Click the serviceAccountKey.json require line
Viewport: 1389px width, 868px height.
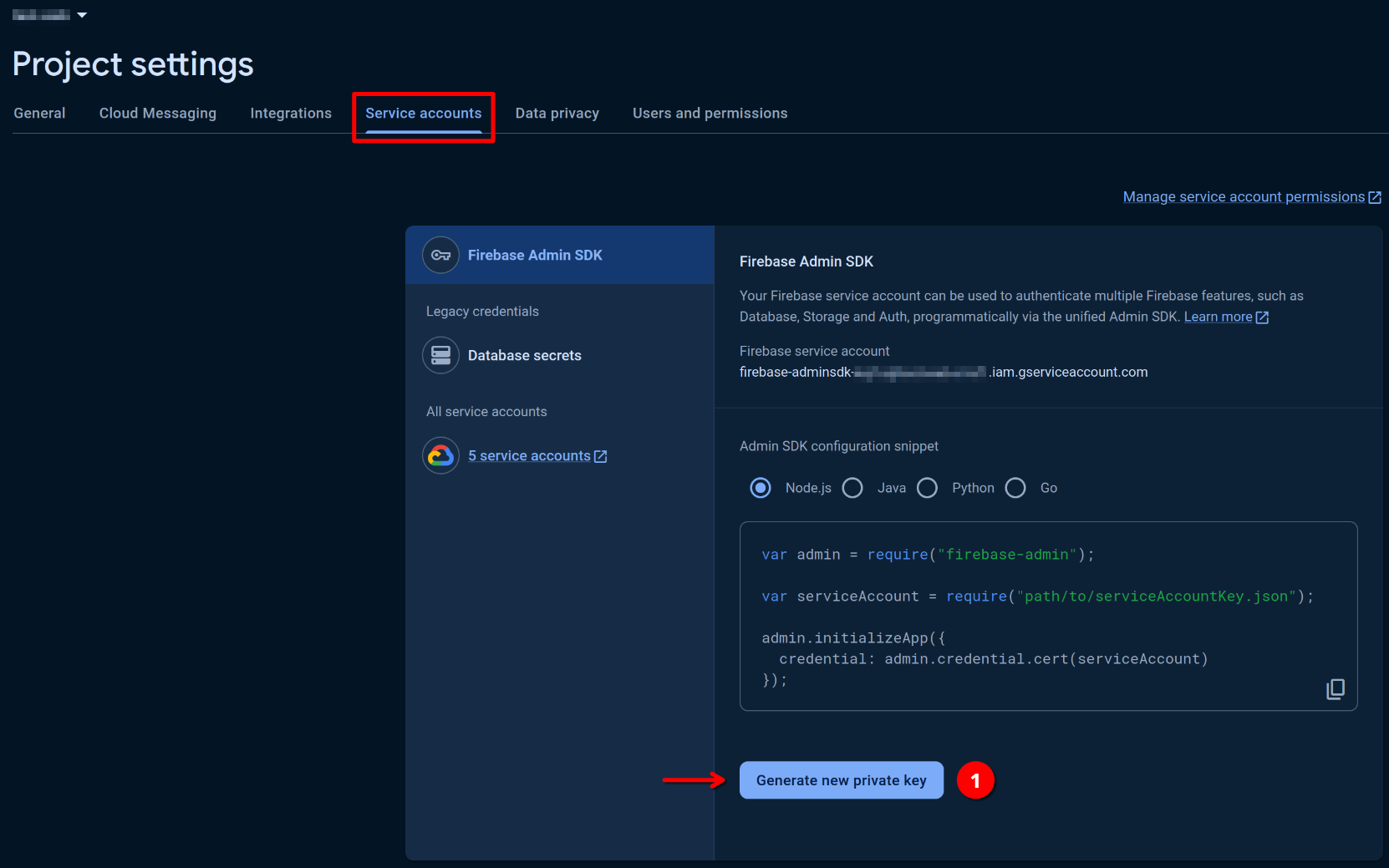pyautogui.click(x=1037, y=596)
